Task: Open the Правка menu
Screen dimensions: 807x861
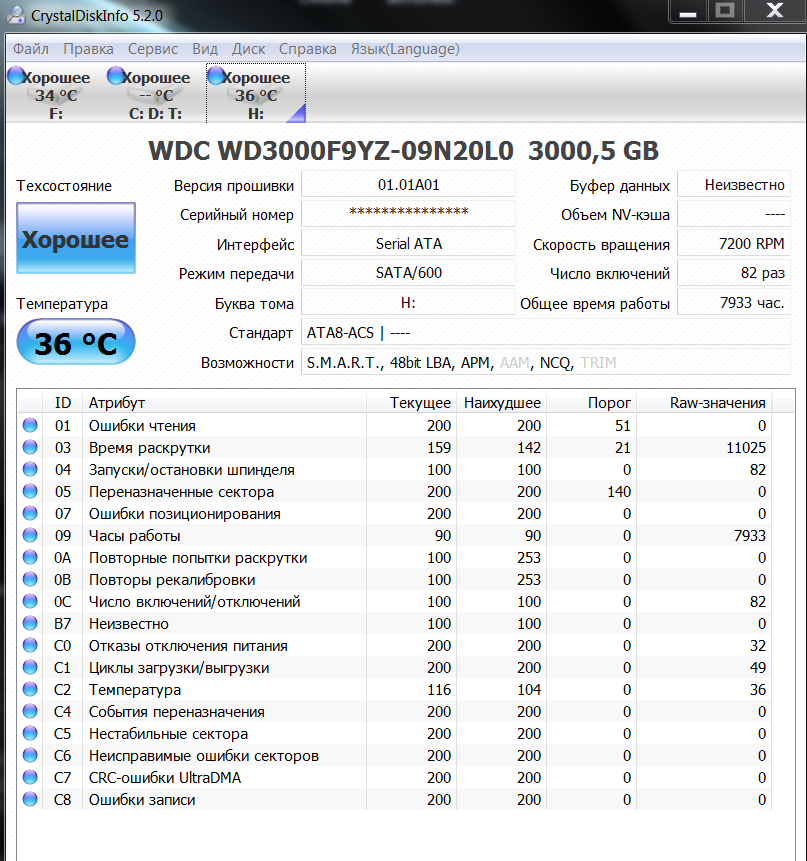Action: (x=88, y=49)
